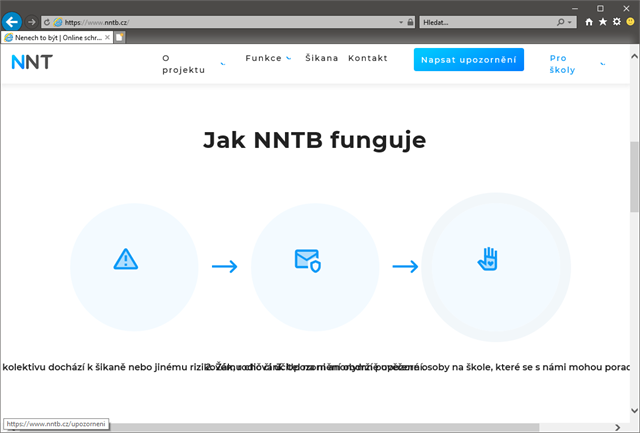Click the nntb.cz address bar field
This screenshot has width=640, height=433.
229,22
